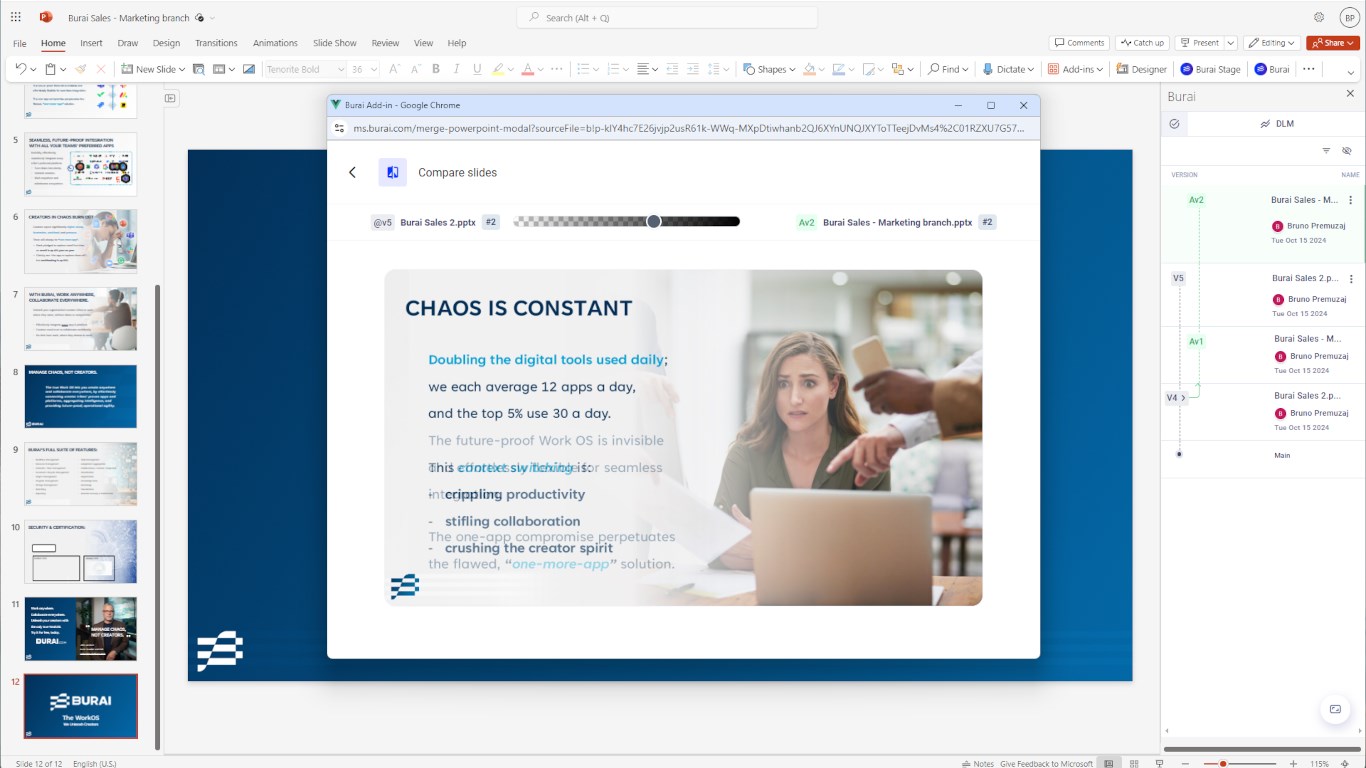Switch to the Insert tab
The height and width of the screenshot is (768, 1366).
coord(91,43)
